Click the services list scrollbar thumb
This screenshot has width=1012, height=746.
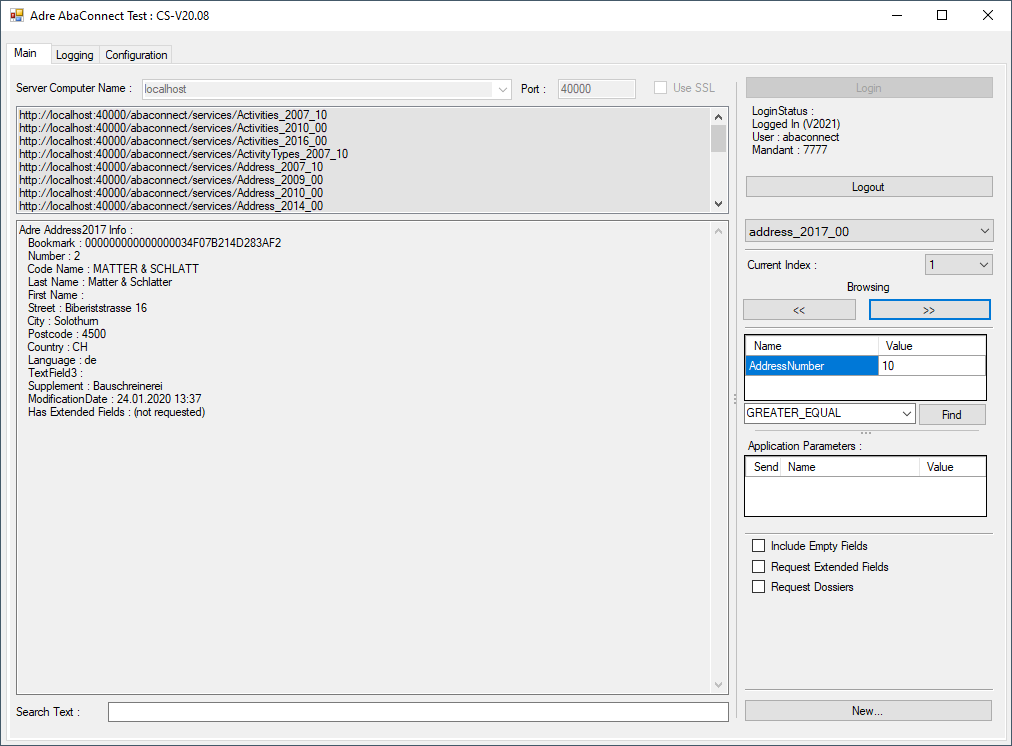pos(718,138)
